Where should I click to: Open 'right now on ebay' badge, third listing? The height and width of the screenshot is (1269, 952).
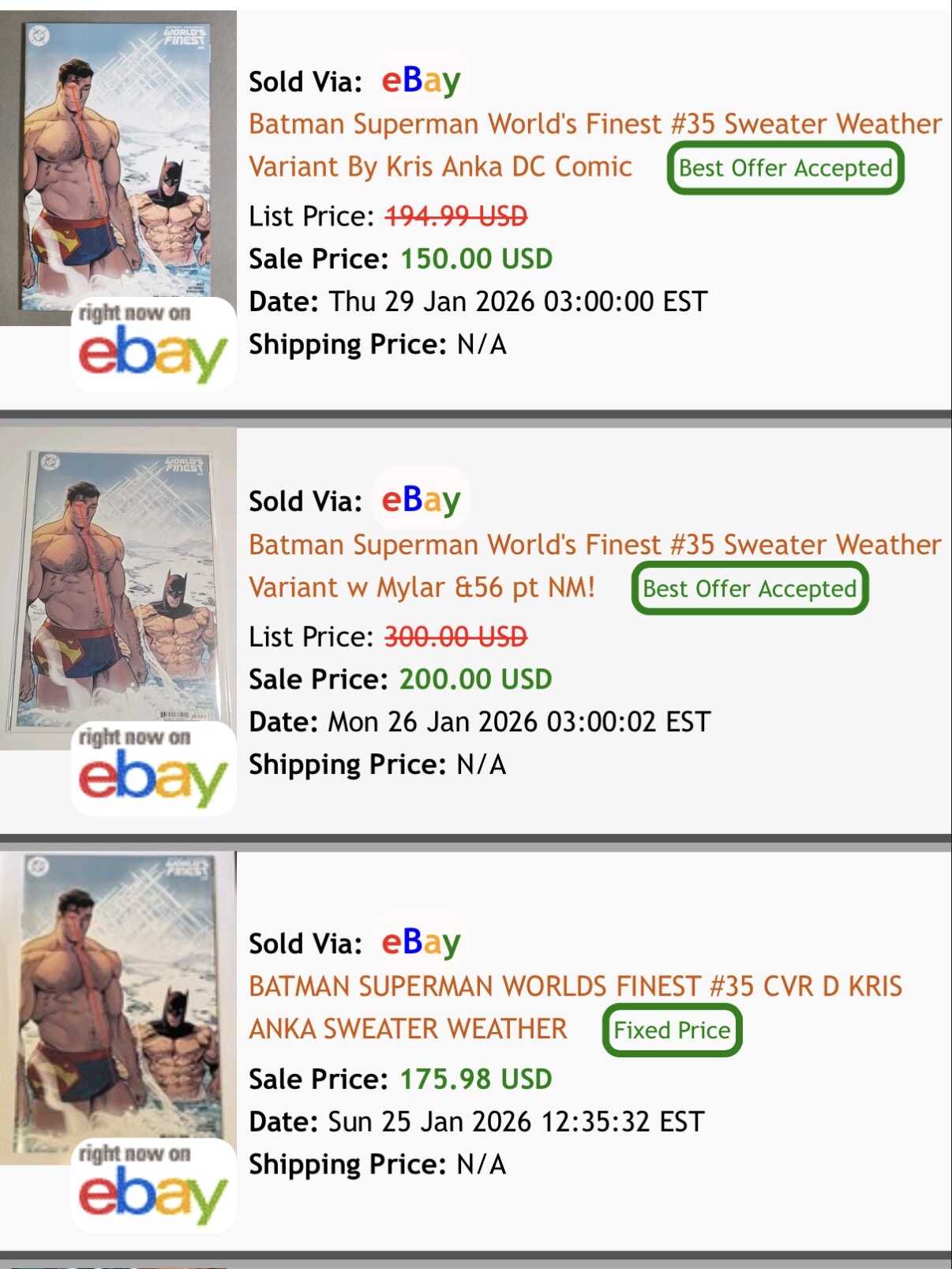[153, 1185]
